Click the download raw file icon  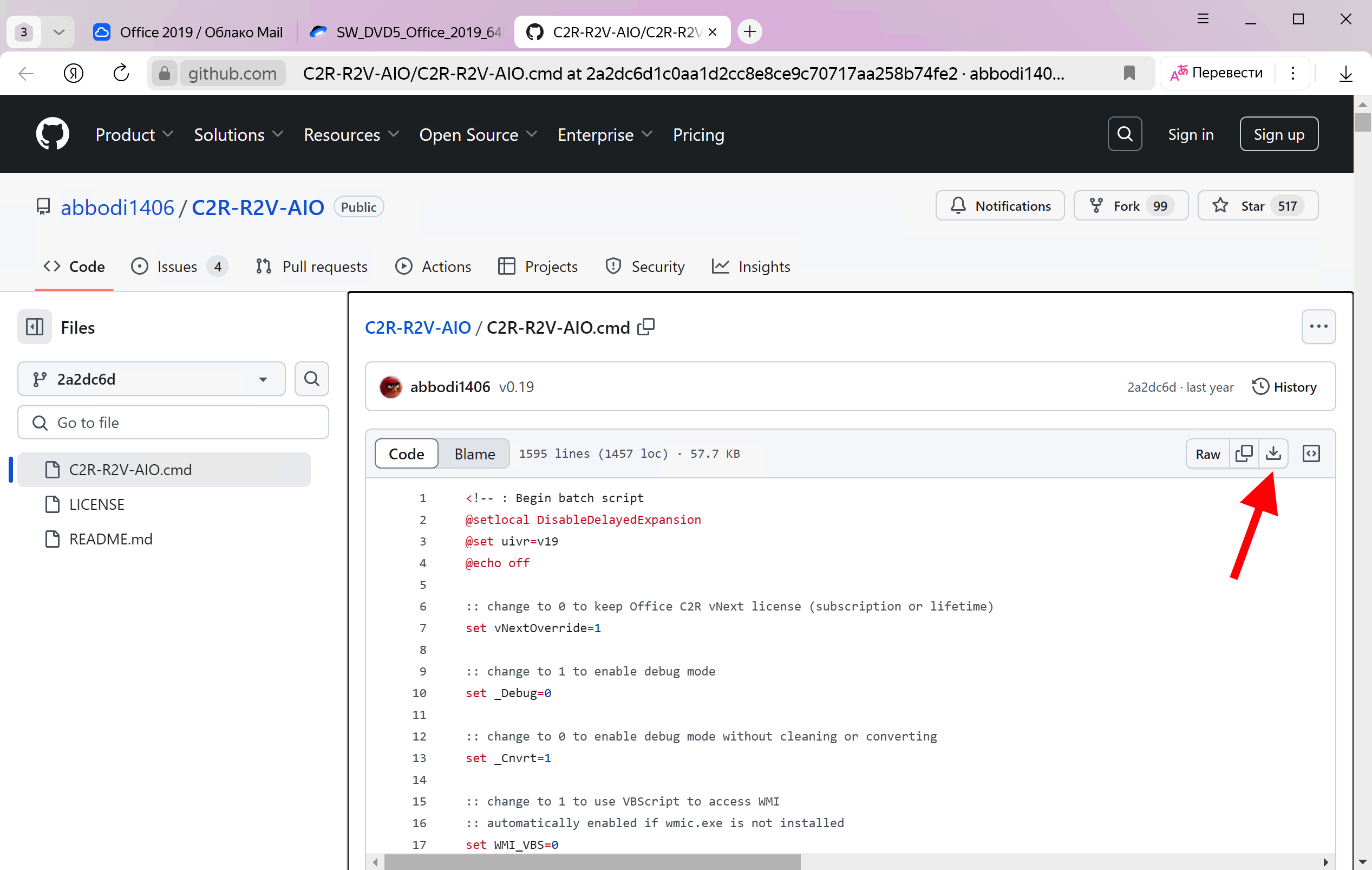1273,453
